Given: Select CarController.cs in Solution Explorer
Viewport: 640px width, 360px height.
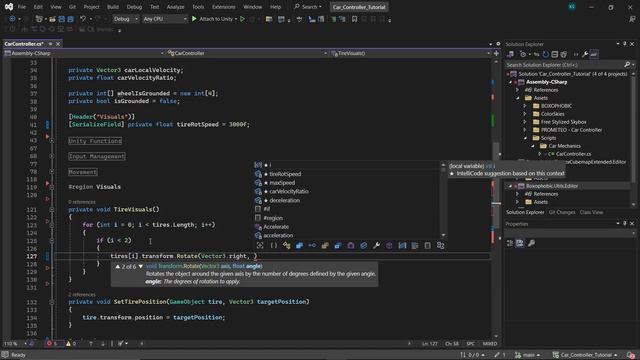Looking at the screenshot, I should [573, 154].
